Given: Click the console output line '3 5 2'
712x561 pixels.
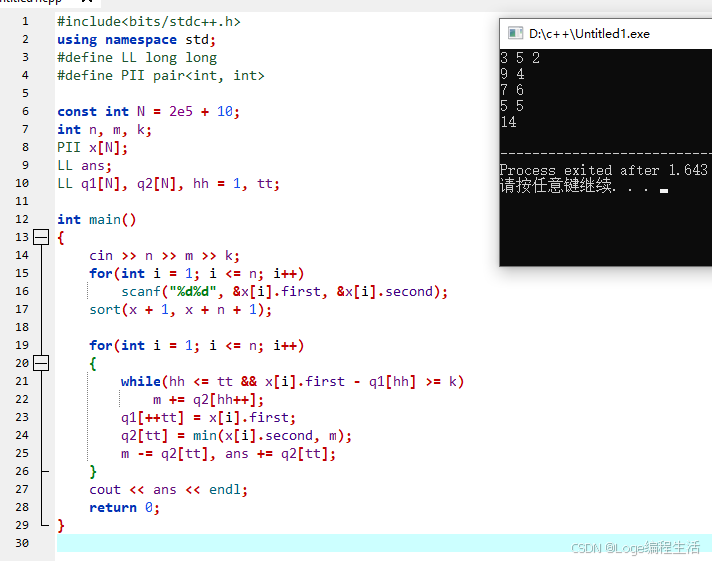Looking at the screenshot, I should [520, 58].
